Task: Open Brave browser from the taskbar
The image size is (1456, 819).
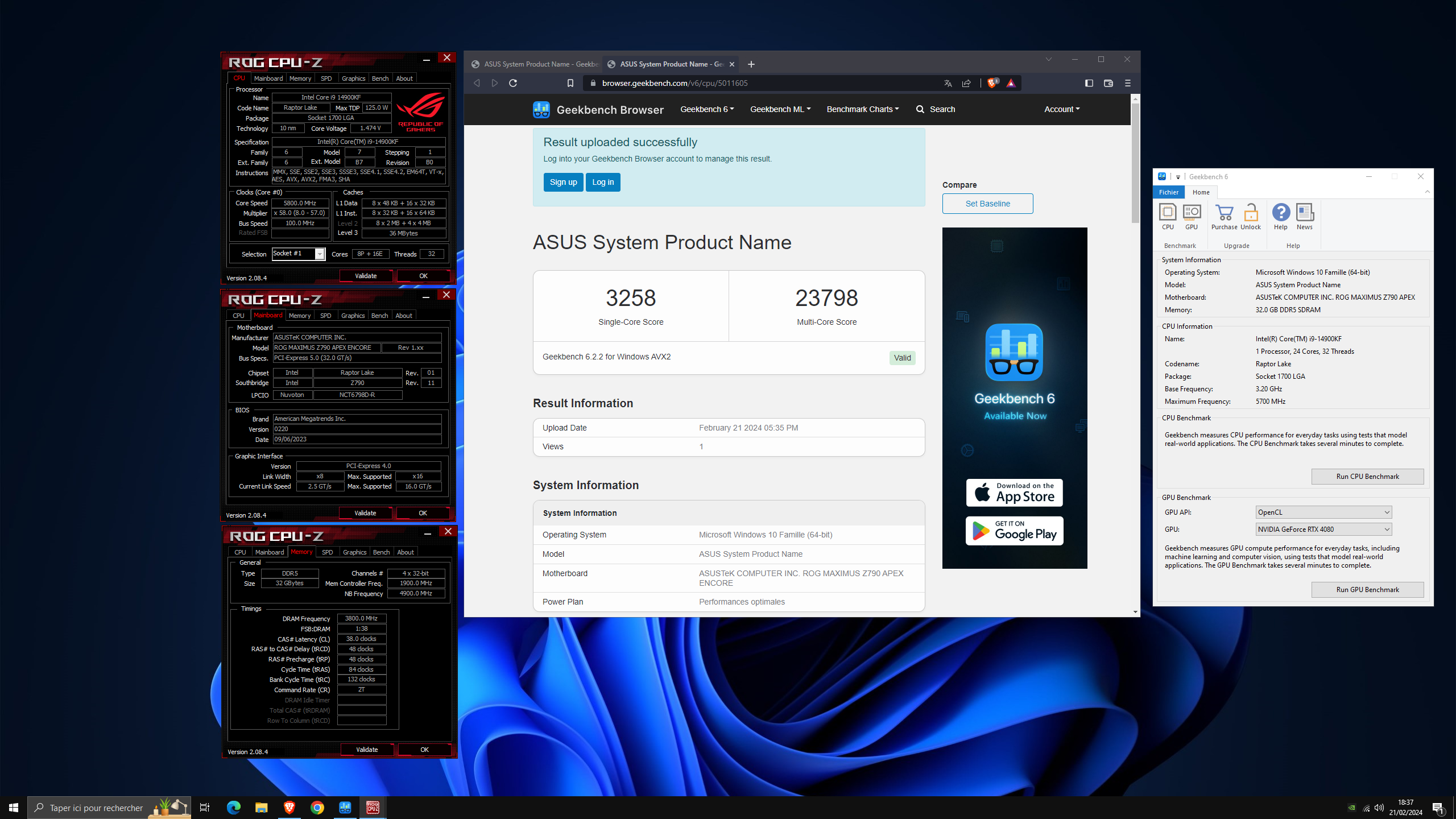Action: click(x=289, y=807)
